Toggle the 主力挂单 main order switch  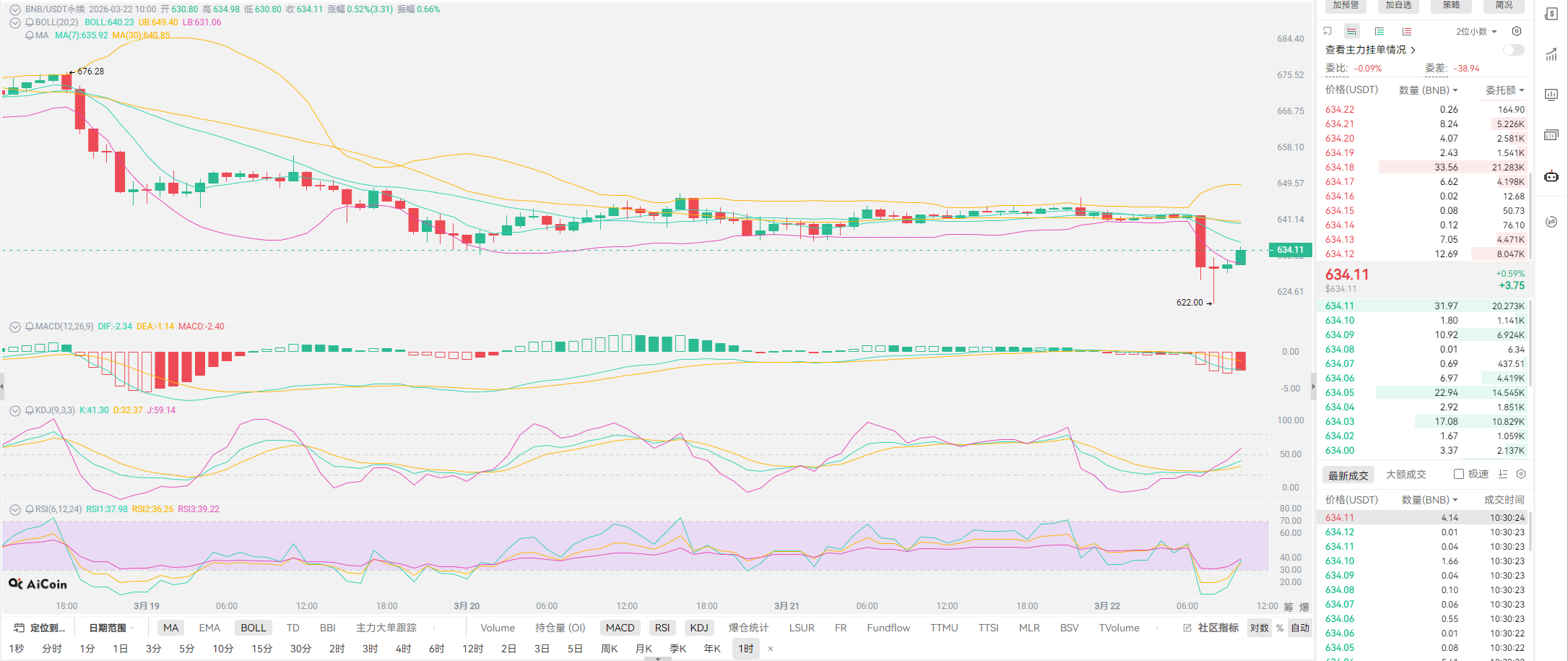click(x=1513, y=50)
